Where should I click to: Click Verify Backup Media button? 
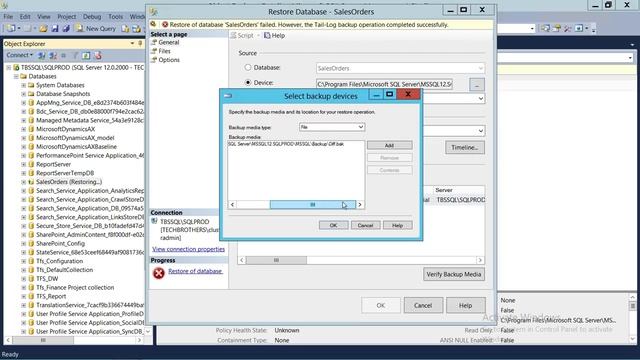click(454, 274)
